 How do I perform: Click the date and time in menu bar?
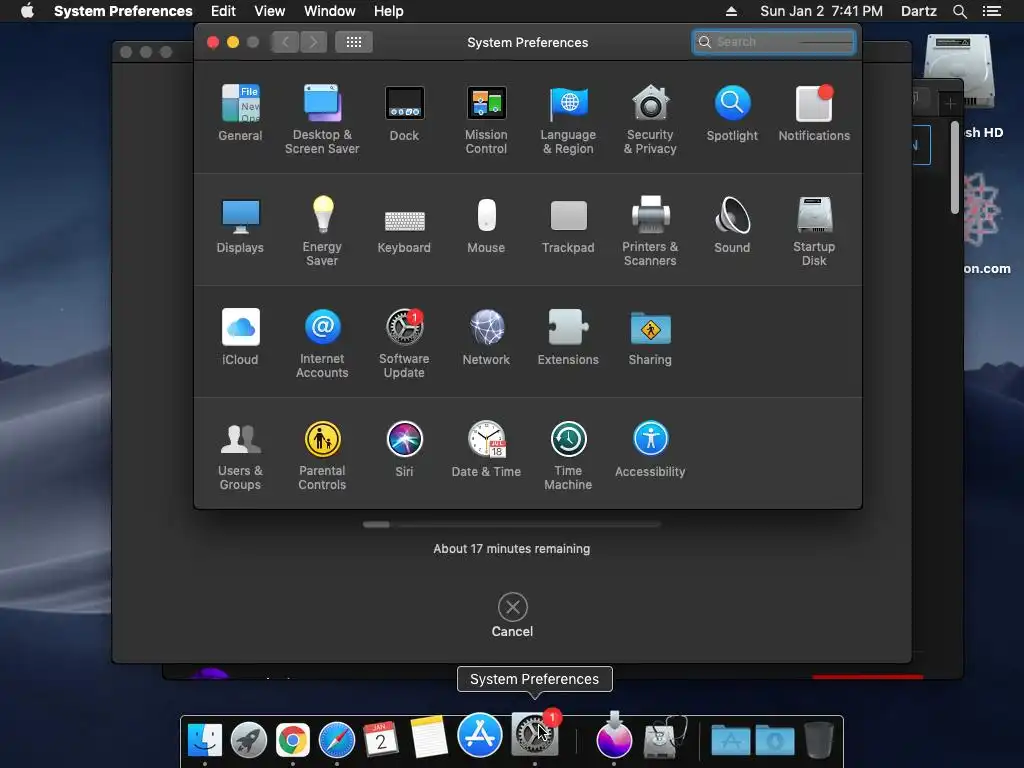(822, 11)
